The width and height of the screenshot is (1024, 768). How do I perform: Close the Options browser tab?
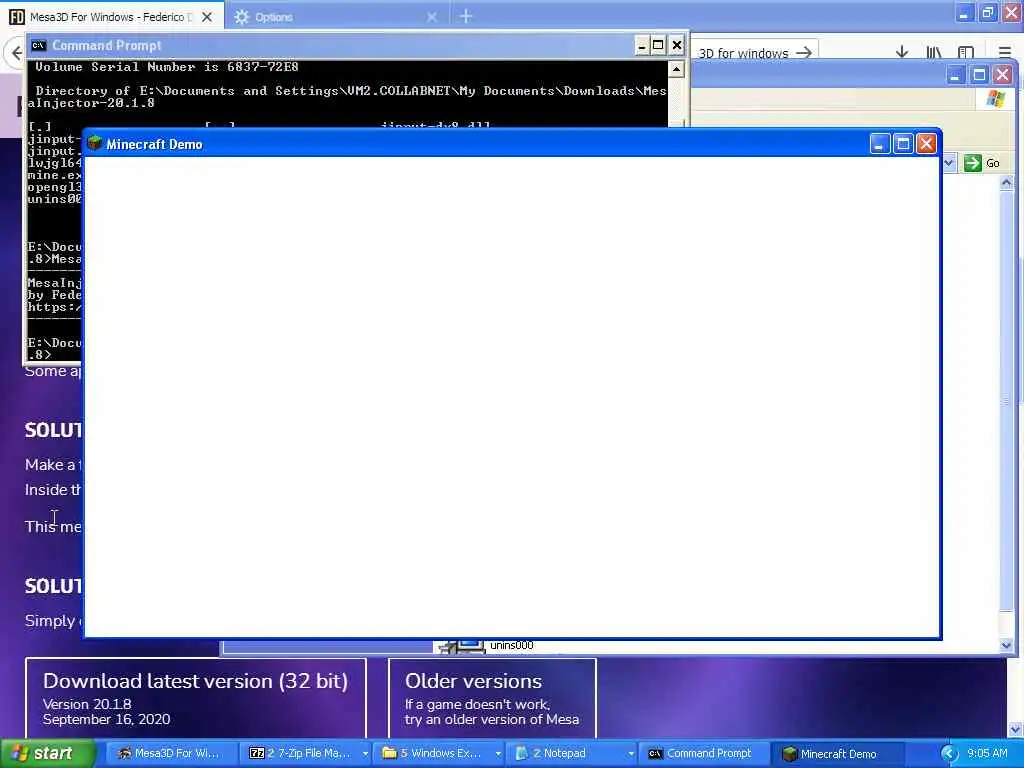432,17
